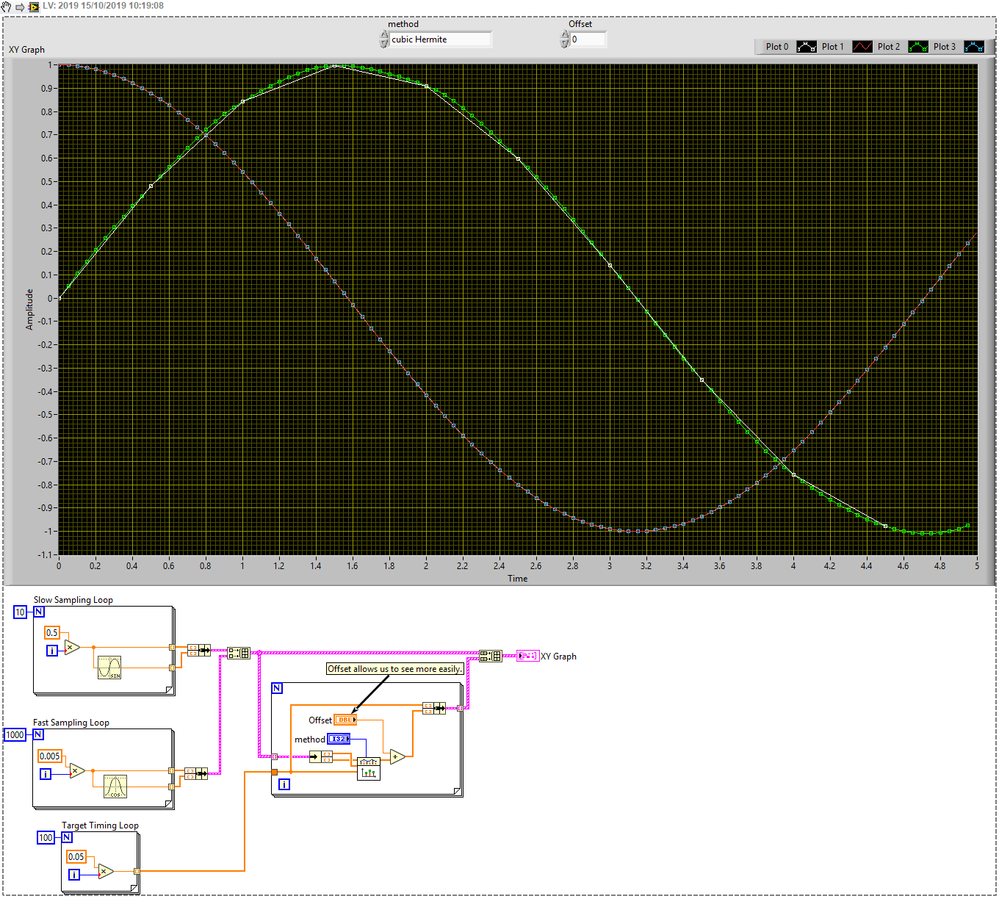
Task: Select the Bundle node inside the interpolation loop
Action: point(434,708)
